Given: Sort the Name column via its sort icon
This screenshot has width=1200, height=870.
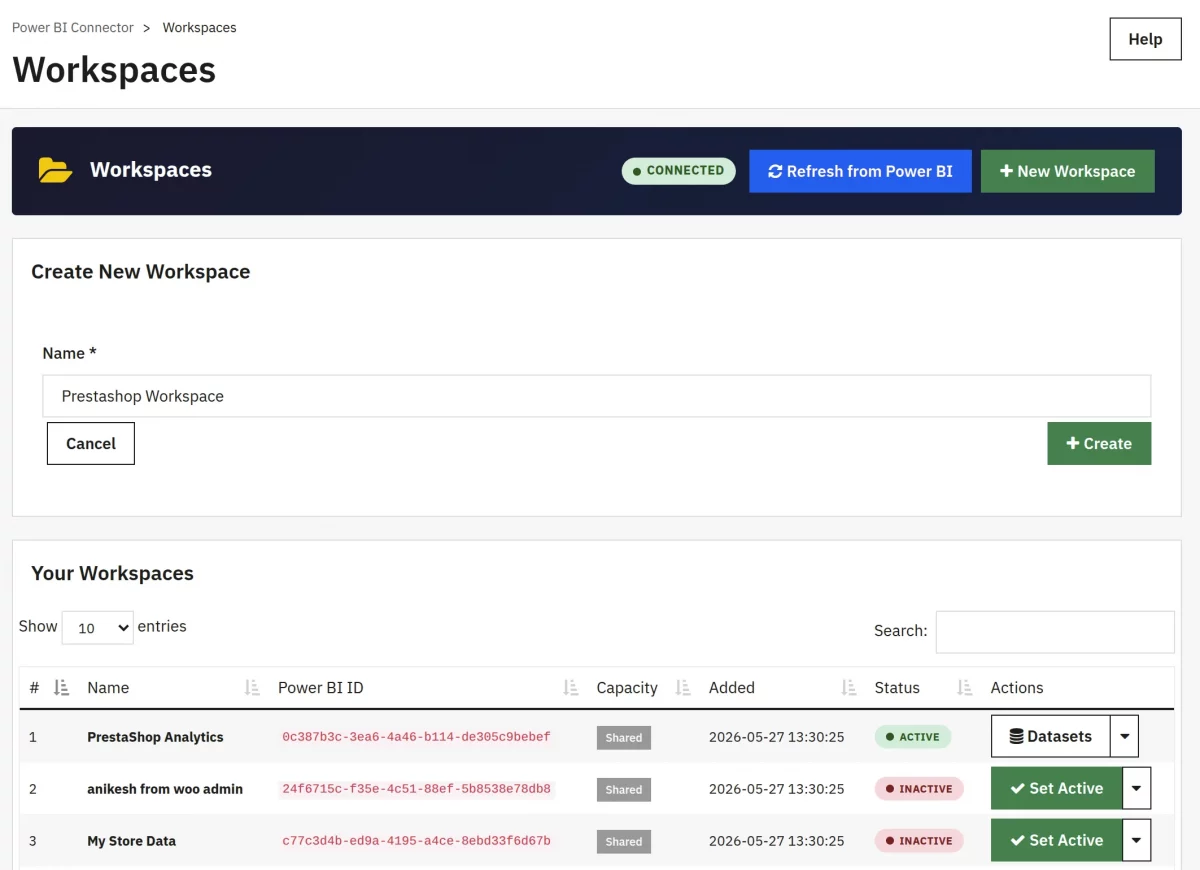Looking at the screenshot, I should 252,688.
